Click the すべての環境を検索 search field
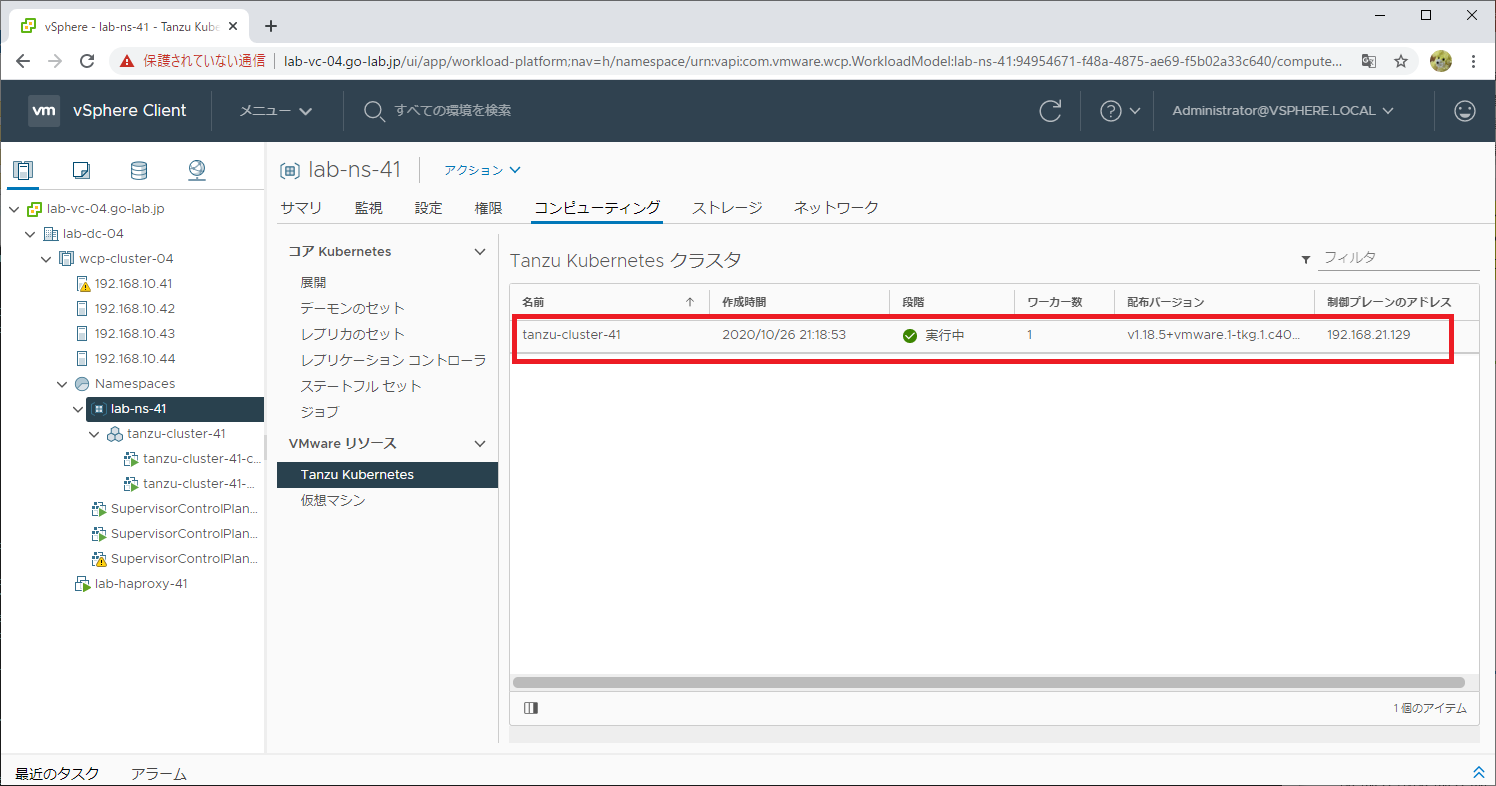Viewport: 1496px width, 786px height. [x=452, y=111]
